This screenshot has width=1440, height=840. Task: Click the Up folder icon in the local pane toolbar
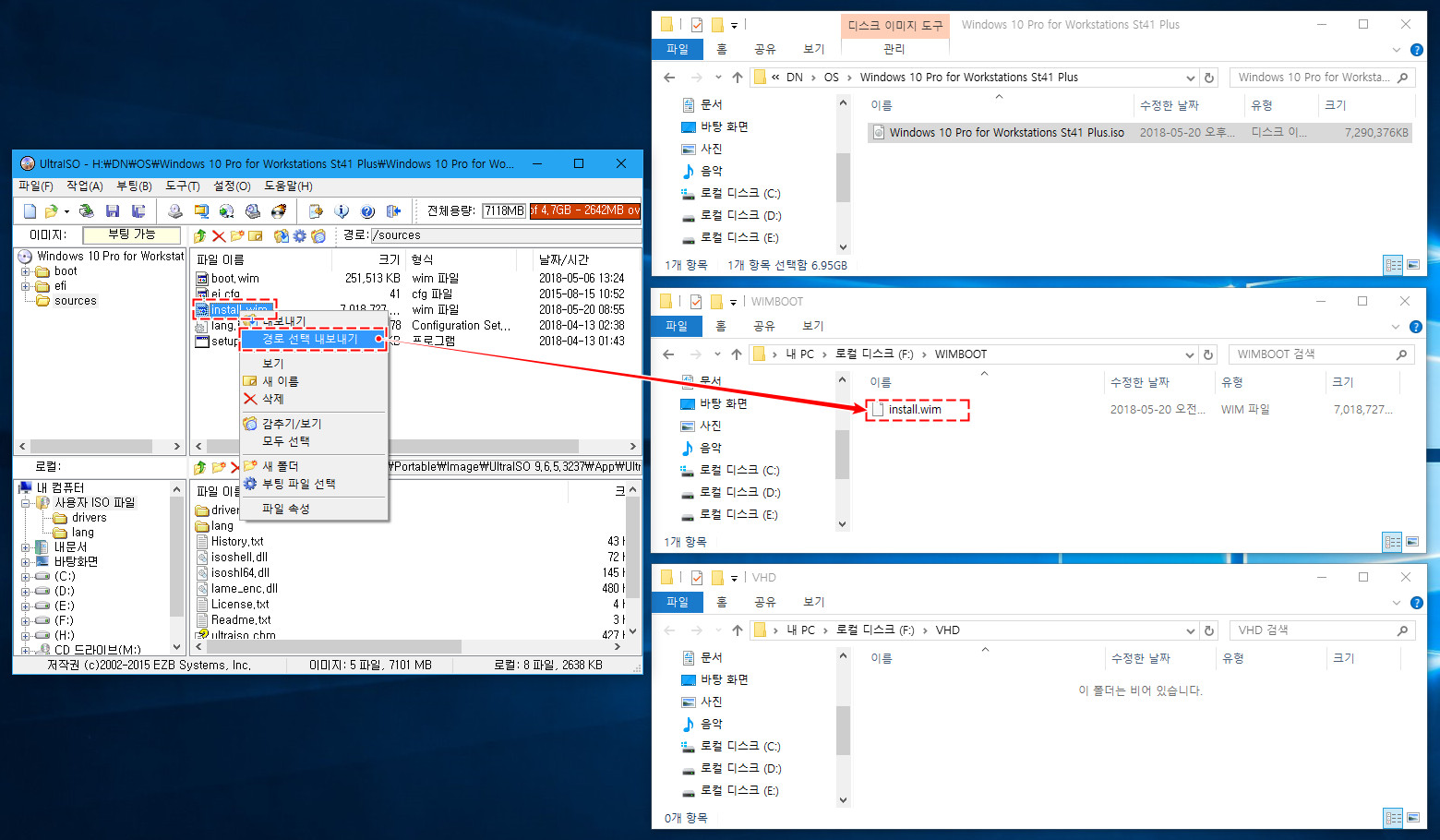(200, 468)
